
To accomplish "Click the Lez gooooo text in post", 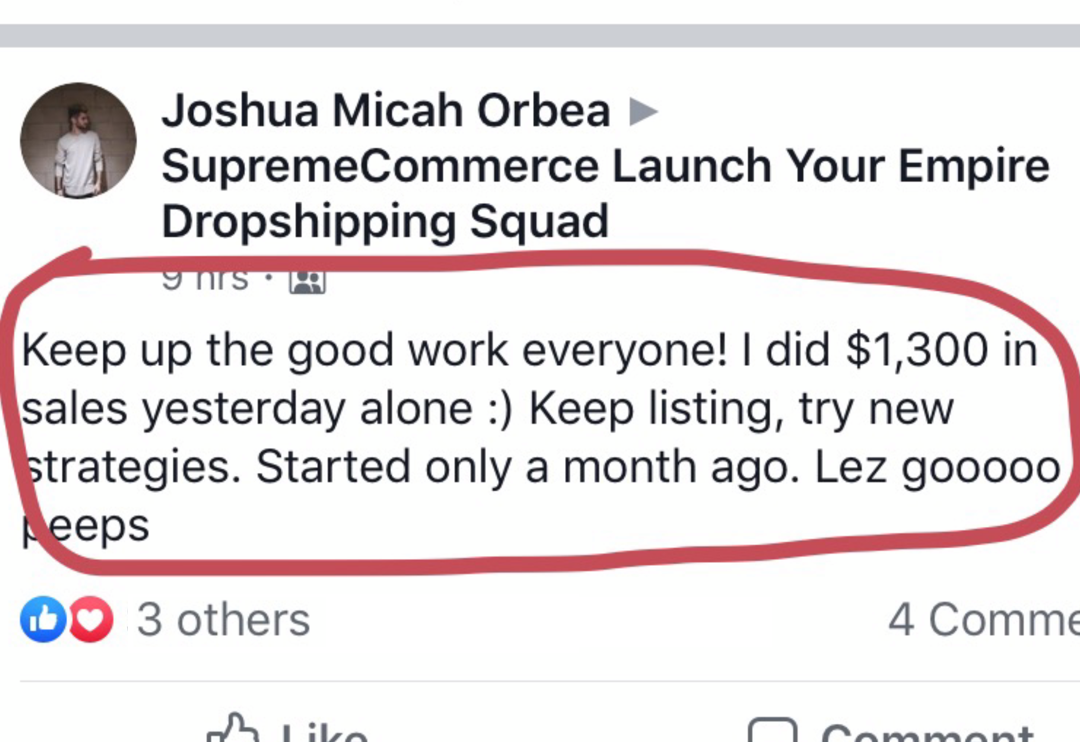I will 936,467.
